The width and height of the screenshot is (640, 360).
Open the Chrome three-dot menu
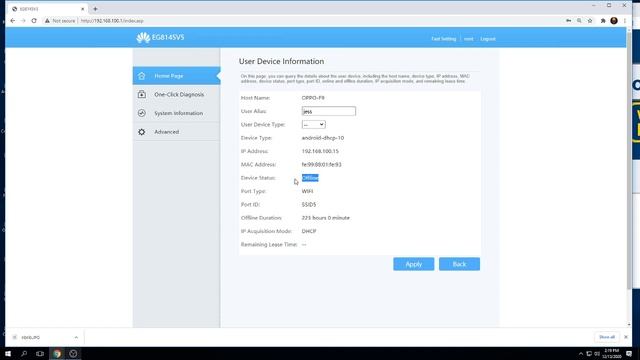(x=624, y=21)
